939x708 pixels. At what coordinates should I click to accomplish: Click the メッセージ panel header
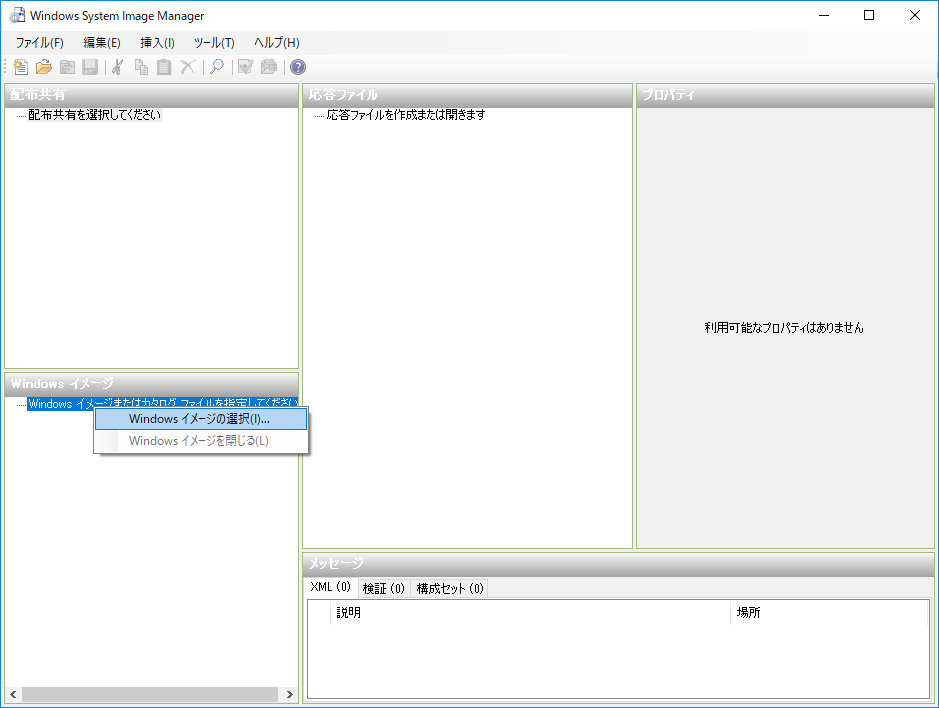click(x=619, y=564)
